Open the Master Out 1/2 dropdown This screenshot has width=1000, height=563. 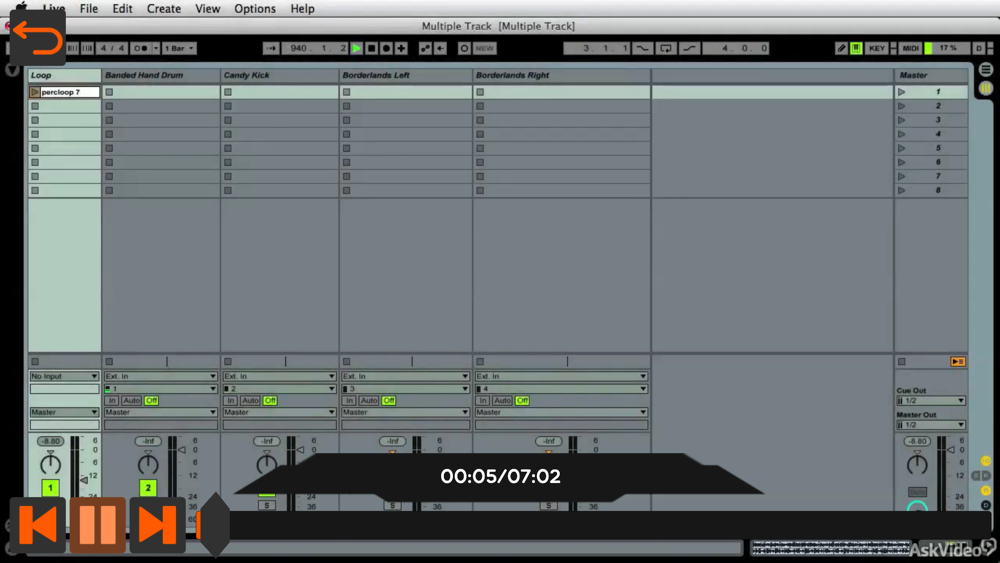pyautogui.click(x=930, y=425)
